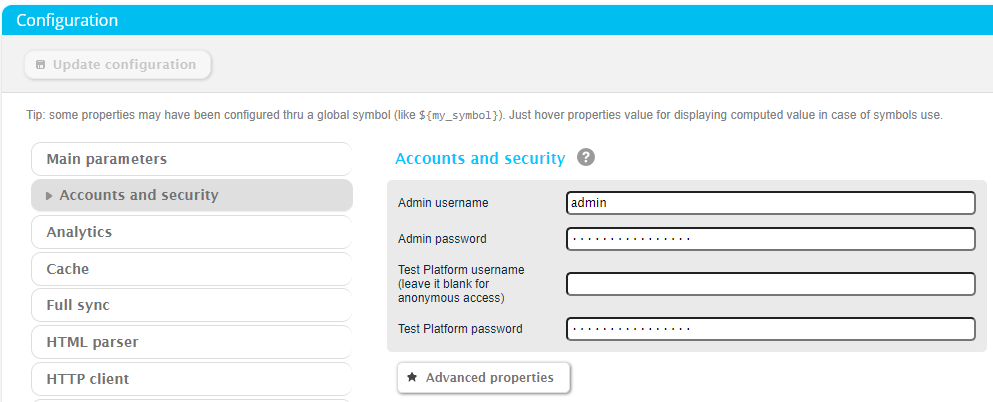The image size is (993, 402).
Task: Open the Main parameters section
Action: [191, 159]
